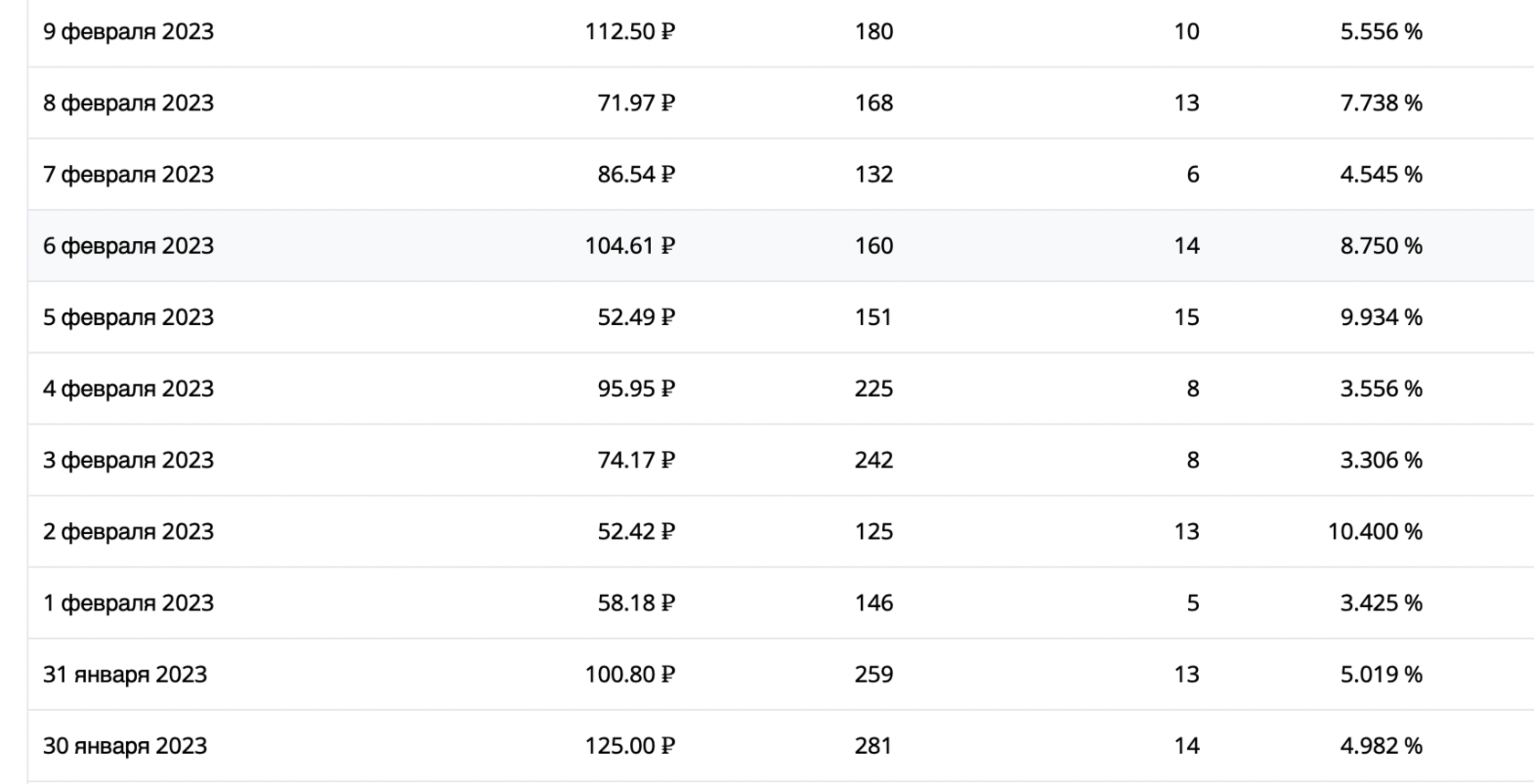Click the 112.50 ₽ amount cell
The width and height of the screenshot is (1534, 784).
click(630, 32)
